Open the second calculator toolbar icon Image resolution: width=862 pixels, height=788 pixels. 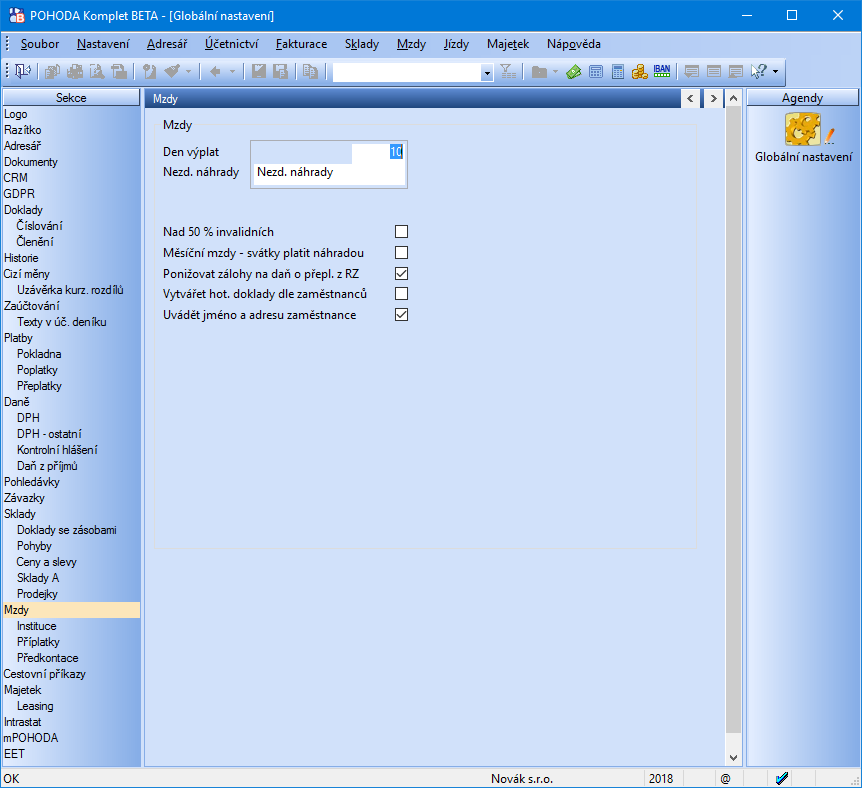[618, 71]
